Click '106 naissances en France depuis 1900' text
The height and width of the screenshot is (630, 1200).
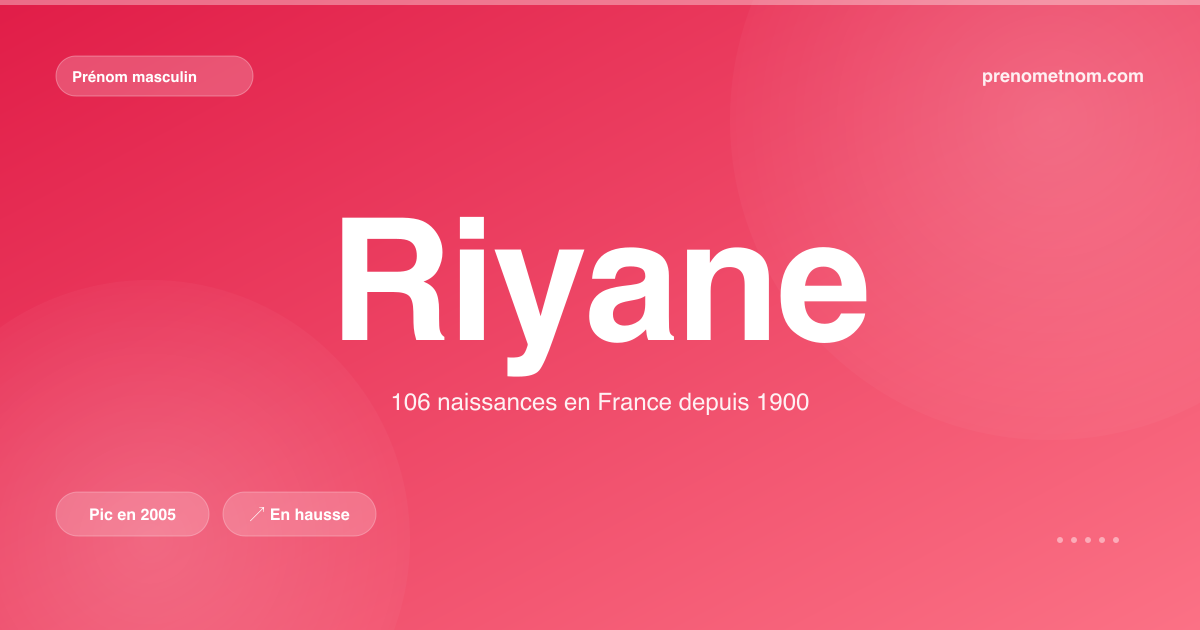point(600,403)
